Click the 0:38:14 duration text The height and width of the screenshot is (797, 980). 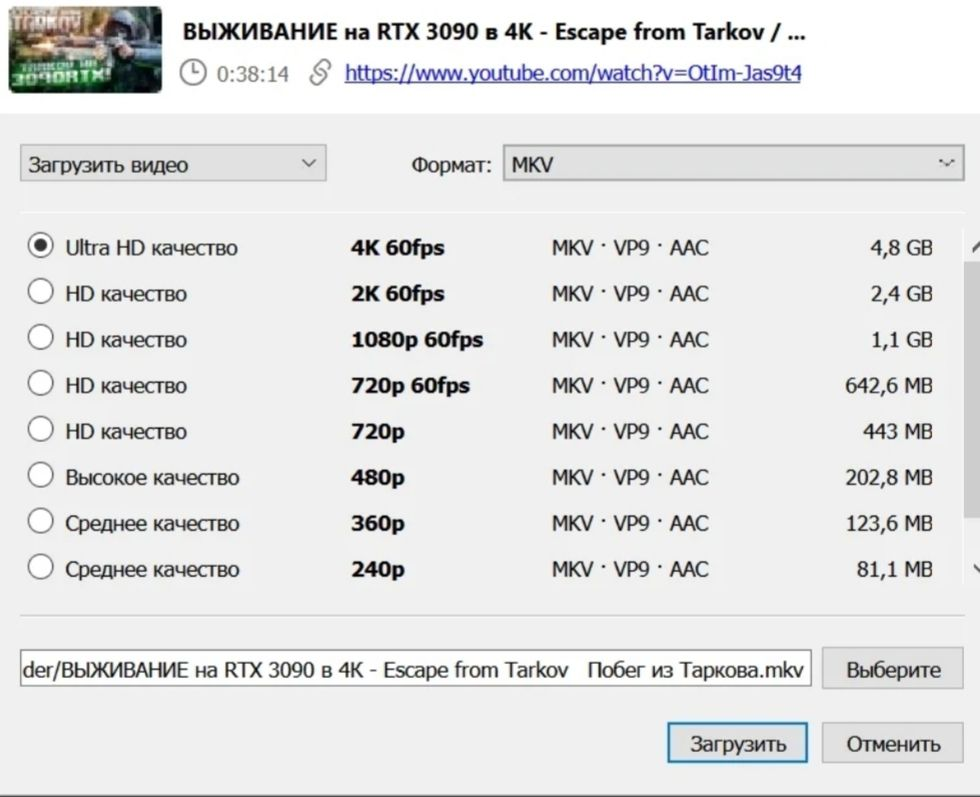coord(252,74)
